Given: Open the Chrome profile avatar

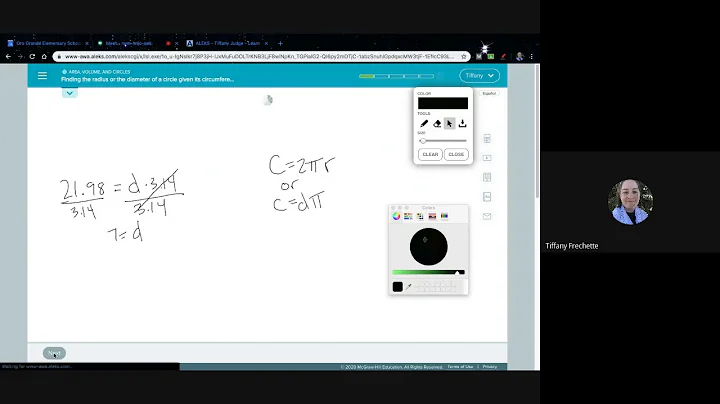Looking at the screenshot, I should coord(519,56).
